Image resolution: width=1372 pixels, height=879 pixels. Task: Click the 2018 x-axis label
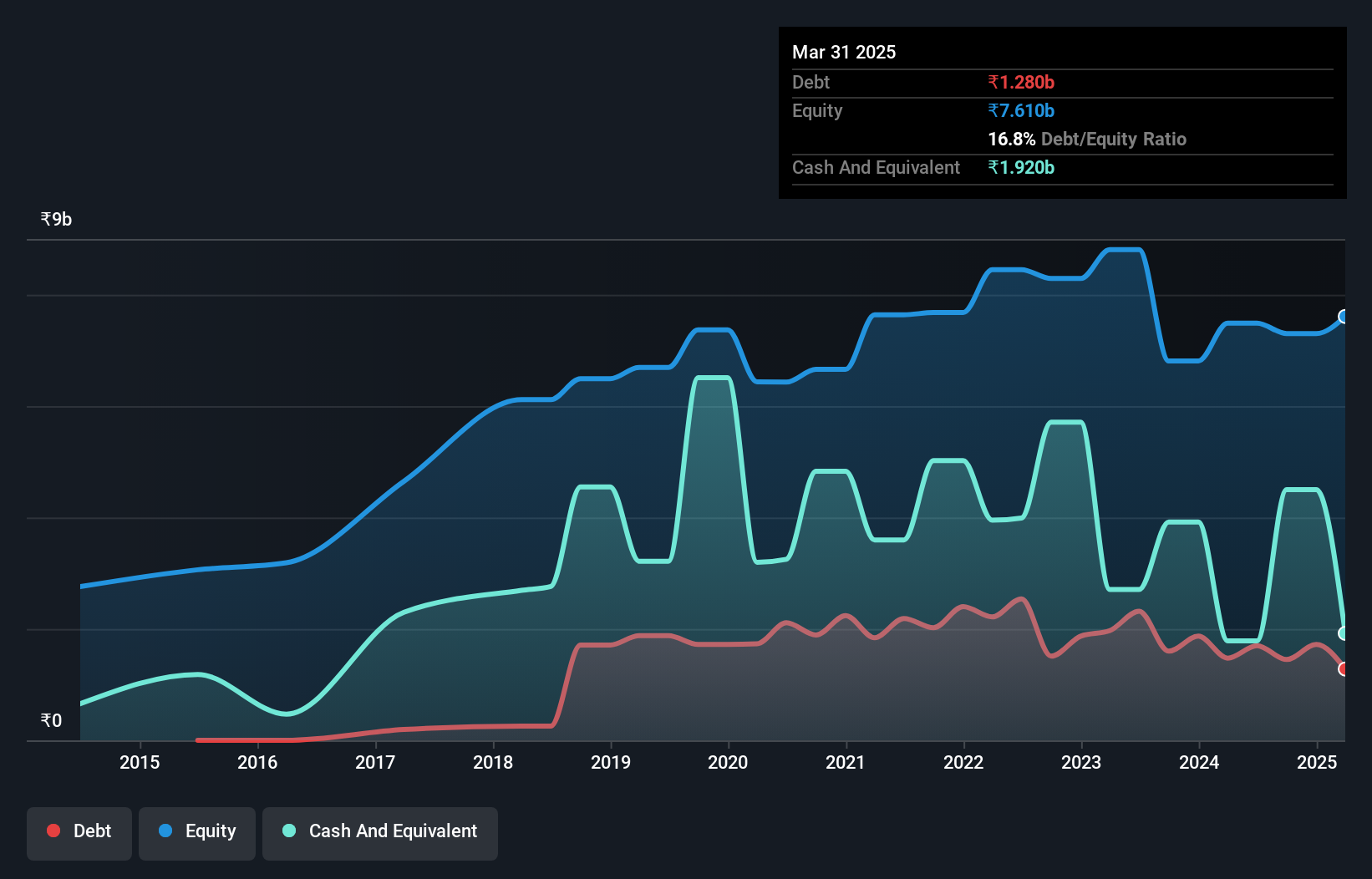click(493, 762)
